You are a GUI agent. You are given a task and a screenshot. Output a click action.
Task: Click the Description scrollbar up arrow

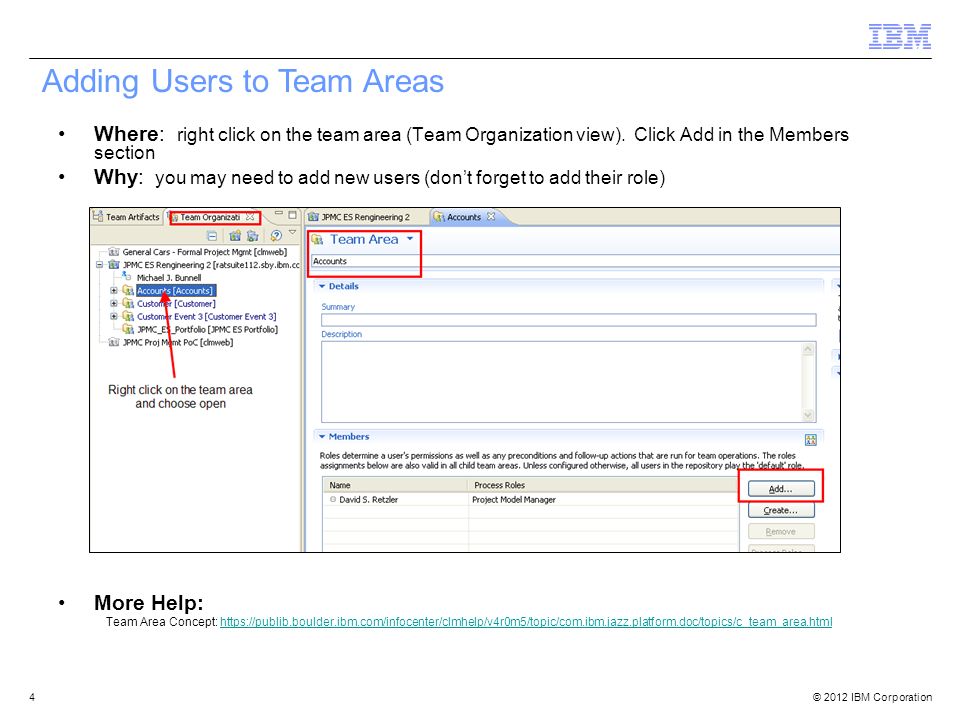(808, 348)
